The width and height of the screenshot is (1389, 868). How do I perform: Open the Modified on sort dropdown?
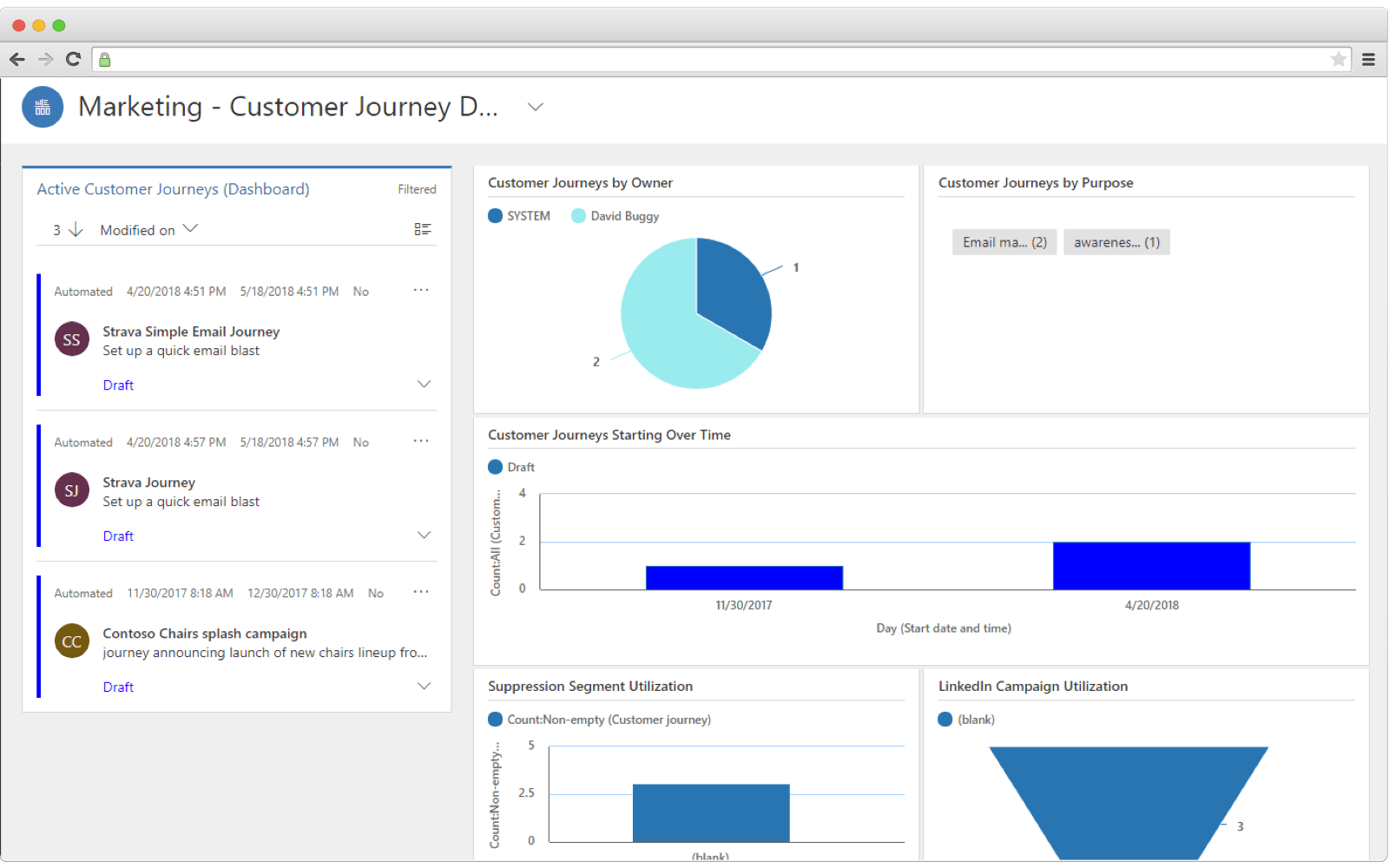coord(149,229)
